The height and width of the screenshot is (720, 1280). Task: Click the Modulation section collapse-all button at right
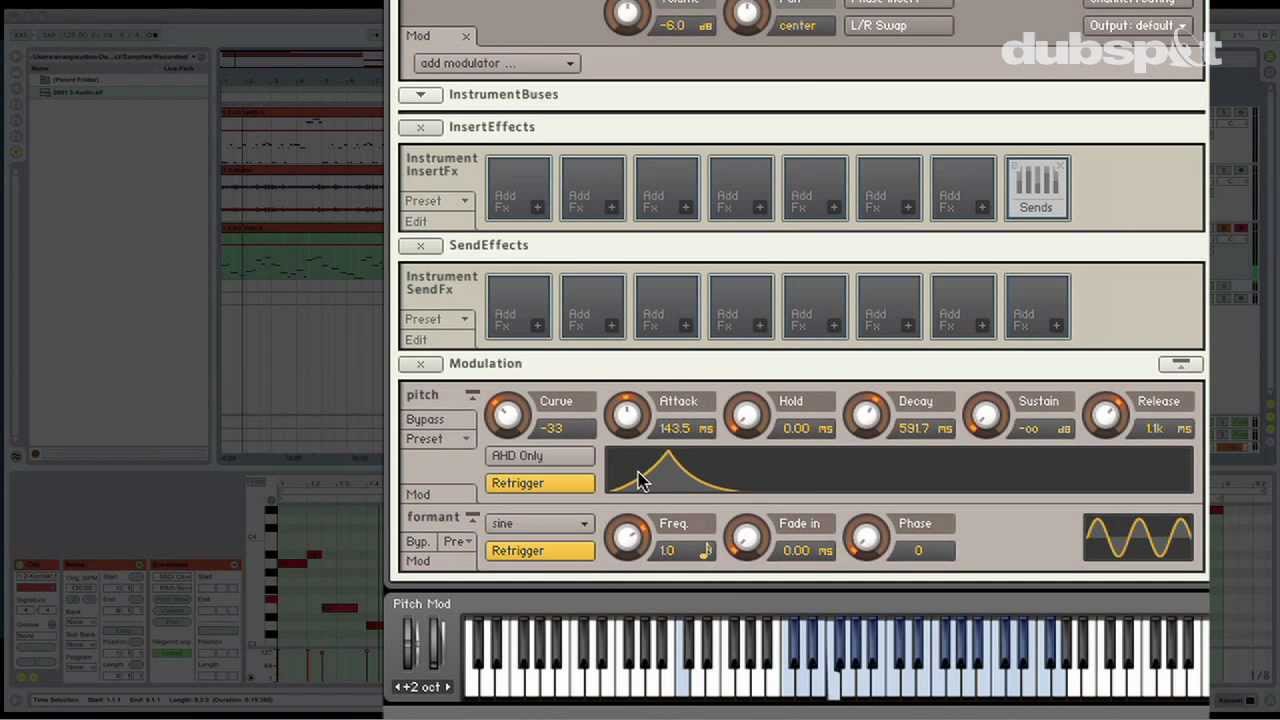point(1180,364)
